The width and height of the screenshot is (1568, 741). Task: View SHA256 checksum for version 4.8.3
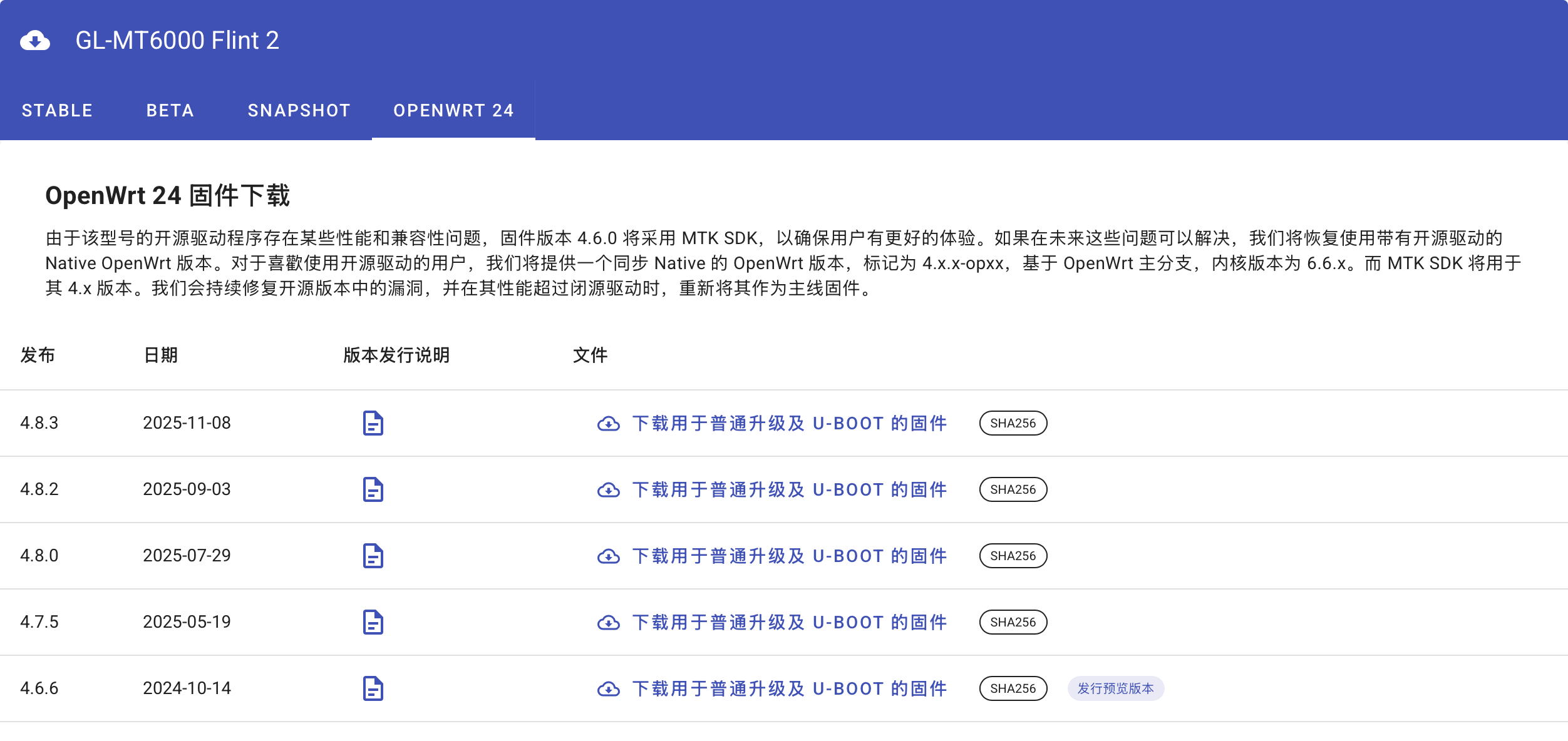(x=1013, y=424)
